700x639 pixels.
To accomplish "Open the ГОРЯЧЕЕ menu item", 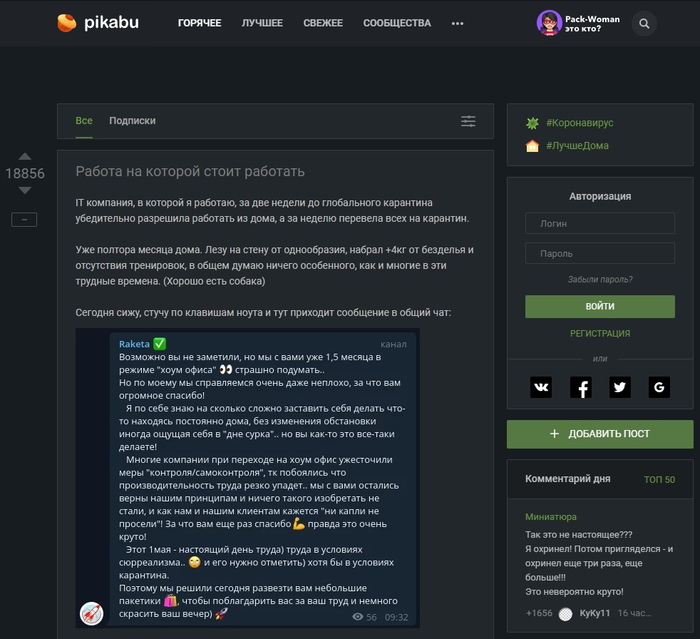I will tap(200, 23).
